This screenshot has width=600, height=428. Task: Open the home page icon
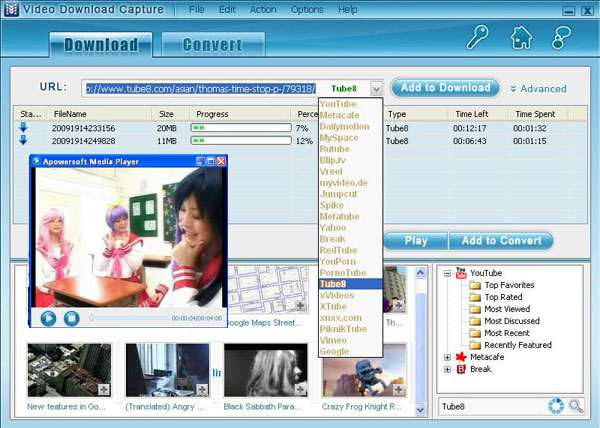[x=521, y=37]
